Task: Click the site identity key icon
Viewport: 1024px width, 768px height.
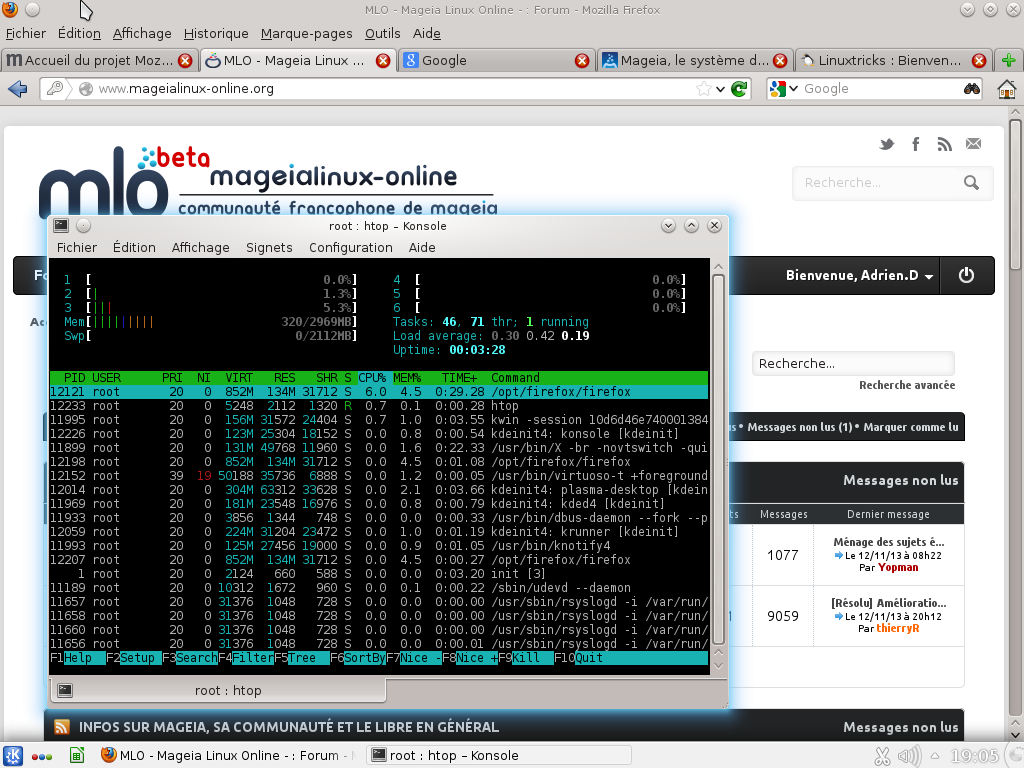Action: 55,88
